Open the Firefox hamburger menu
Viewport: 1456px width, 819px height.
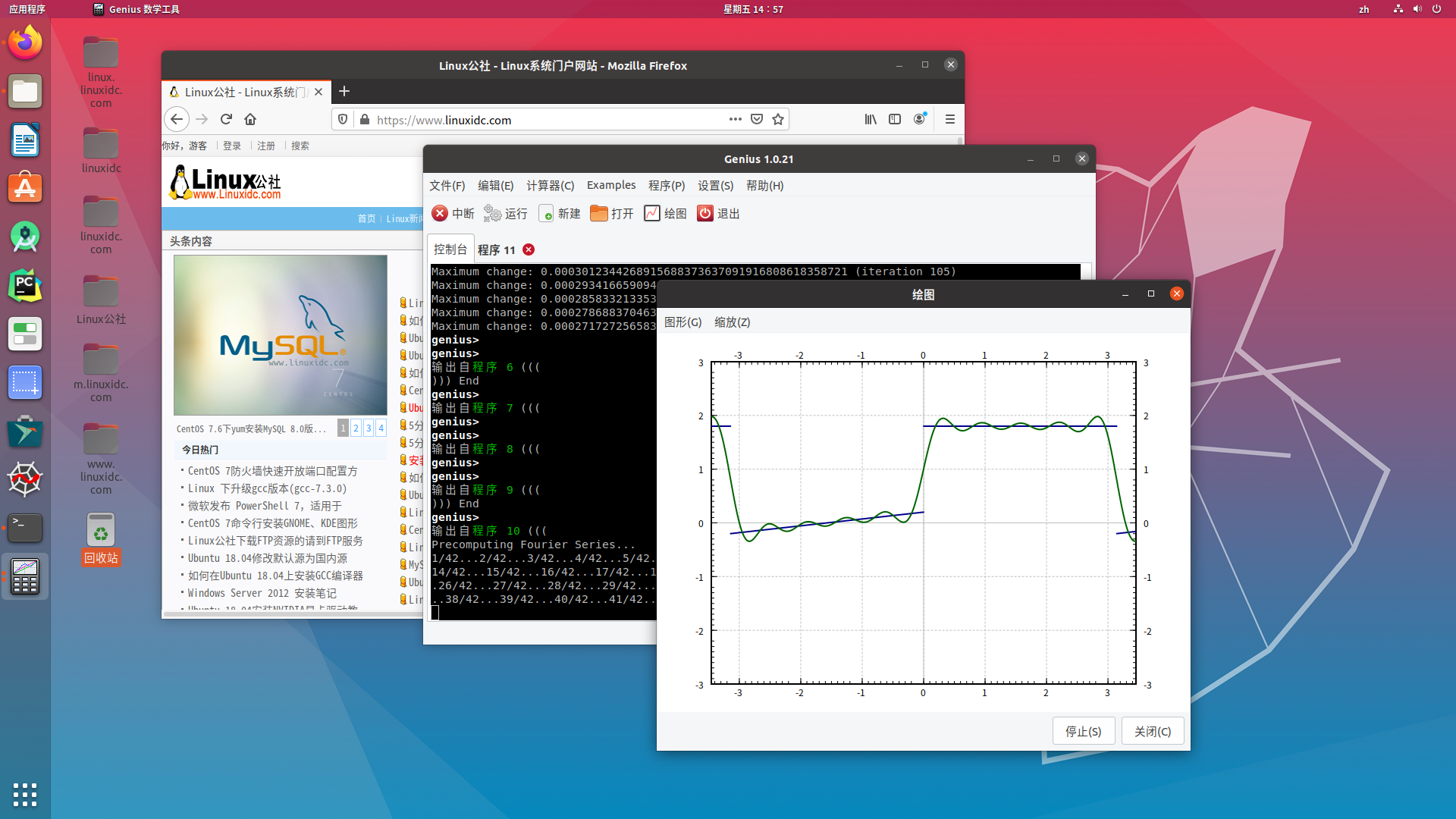click(x=949, y=119)
